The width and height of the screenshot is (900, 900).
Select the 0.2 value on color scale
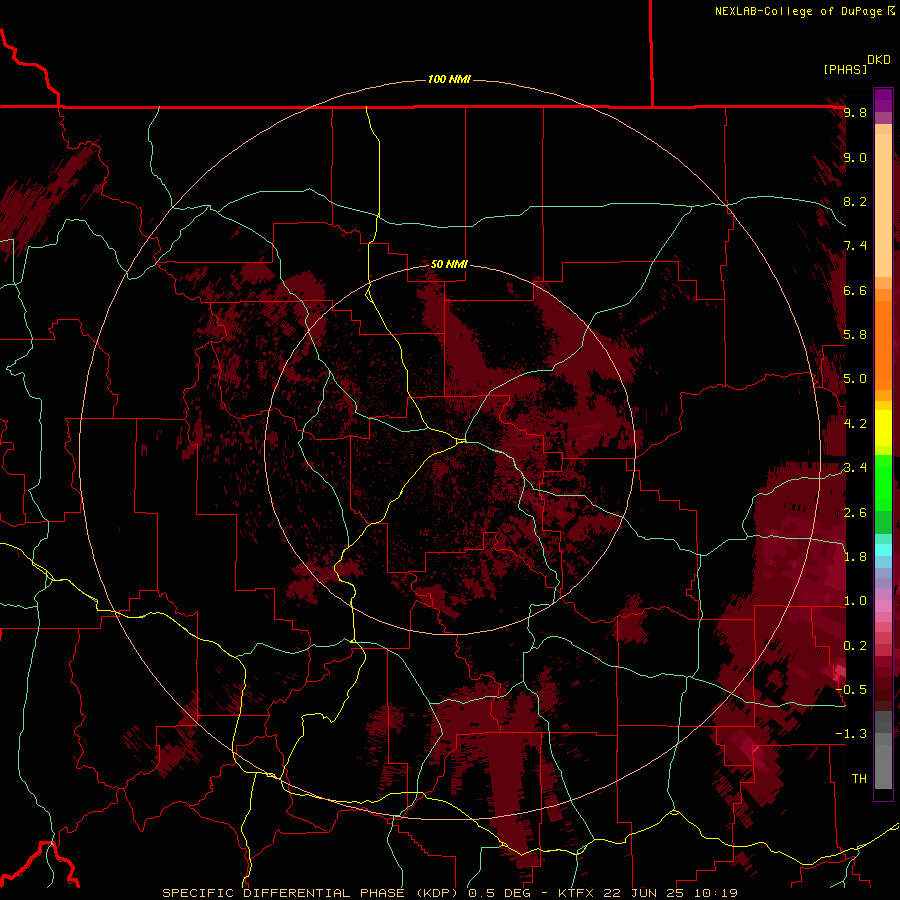(x=855, y=645)
